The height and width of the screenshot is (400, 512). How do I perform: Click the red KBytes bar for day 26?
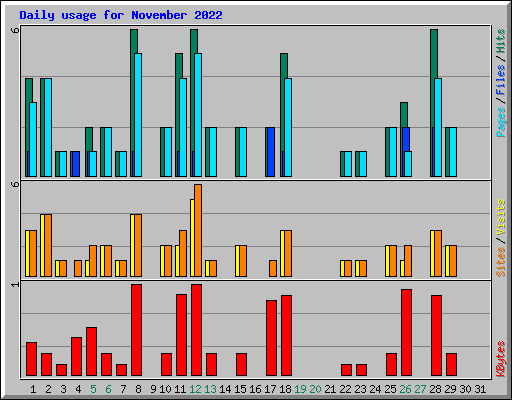click(x=406, y=332)
